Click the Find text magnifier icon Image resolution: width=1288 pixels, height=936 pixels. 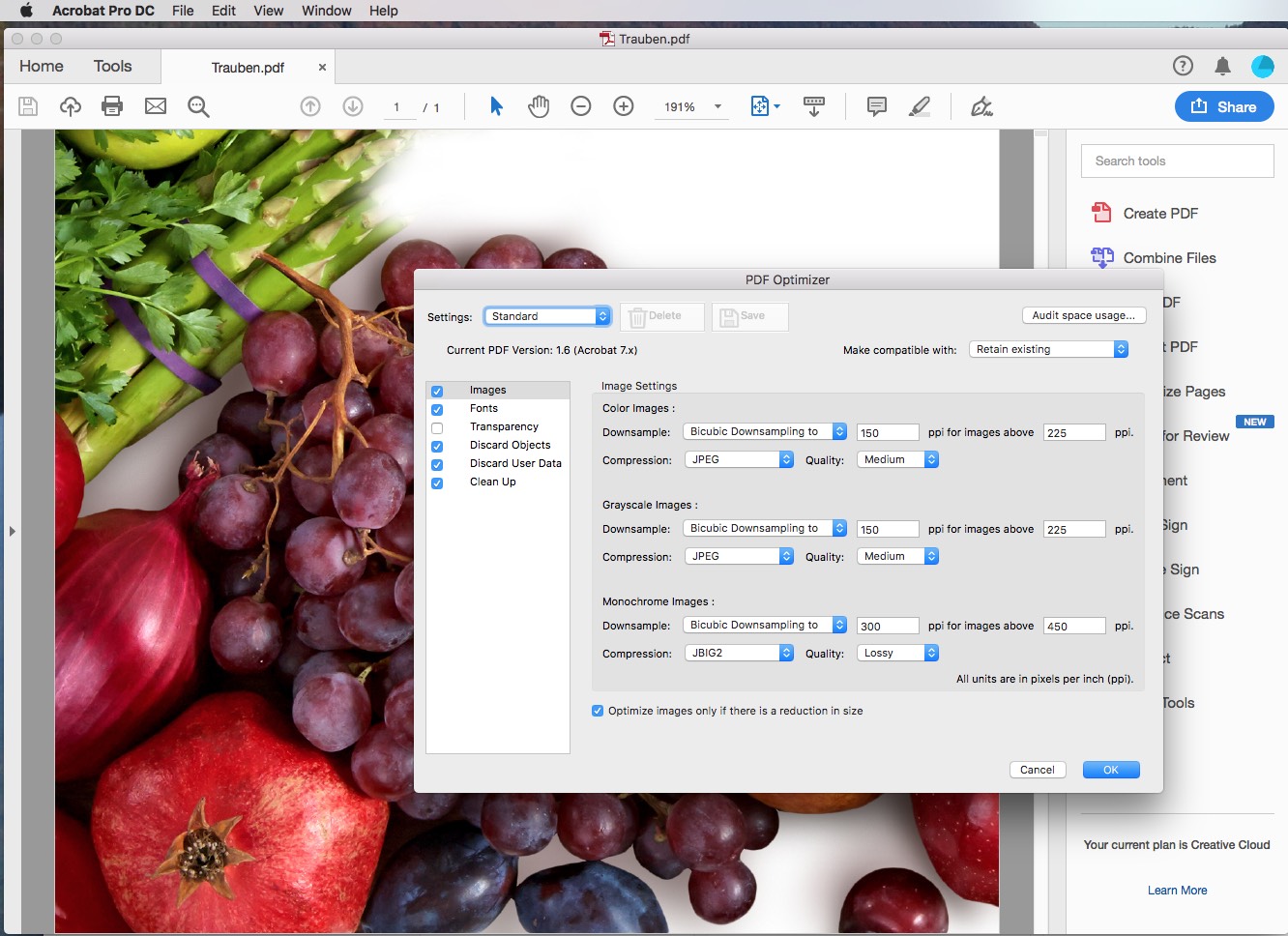tap(198, 106)
